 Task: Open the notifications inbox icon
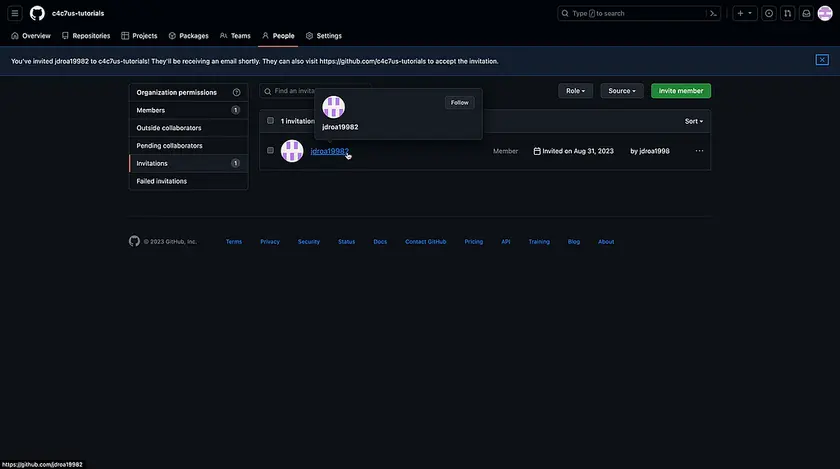tap(806, 13)
